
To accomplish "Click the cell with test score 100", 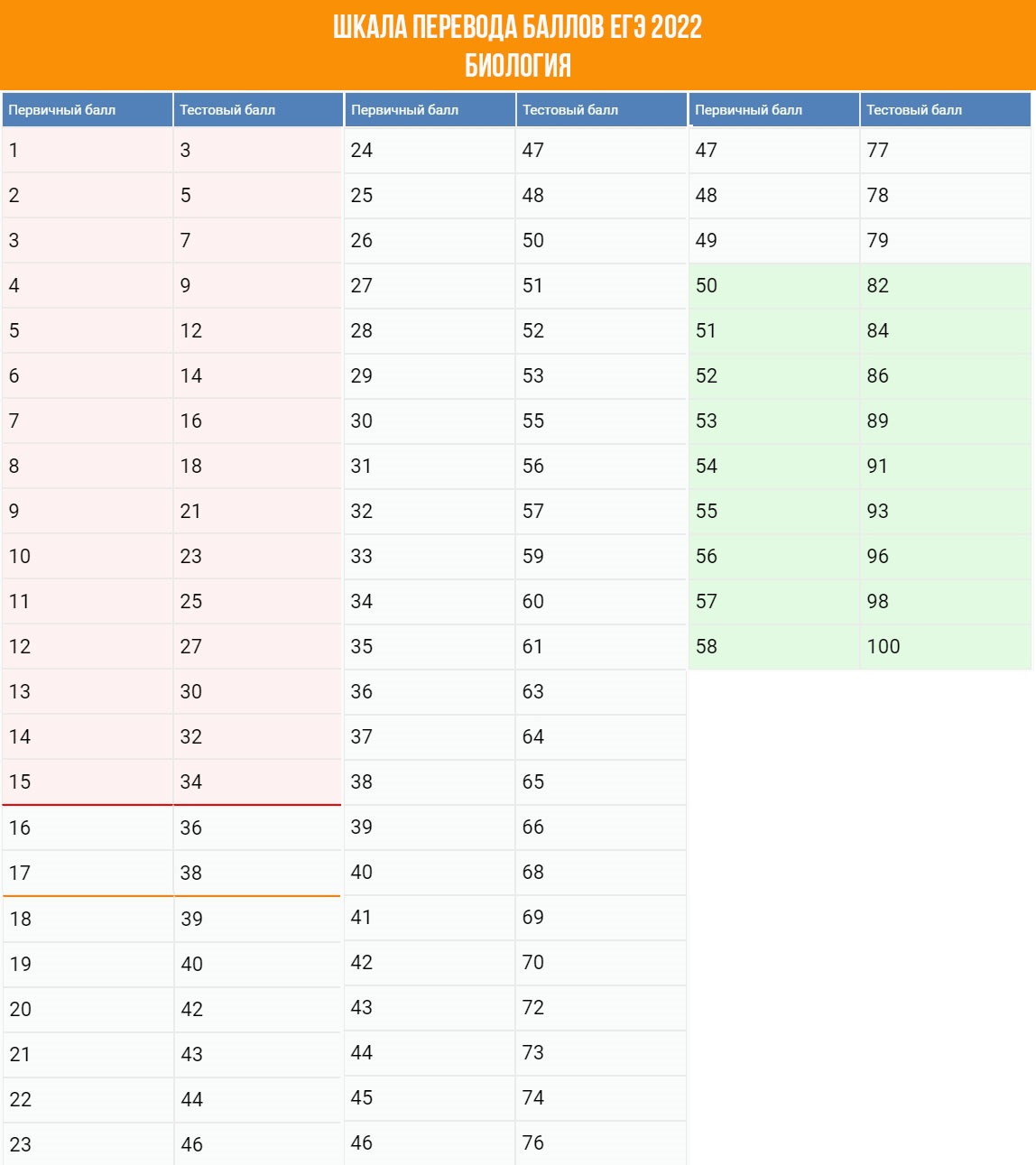I will [x=945, y=646].
